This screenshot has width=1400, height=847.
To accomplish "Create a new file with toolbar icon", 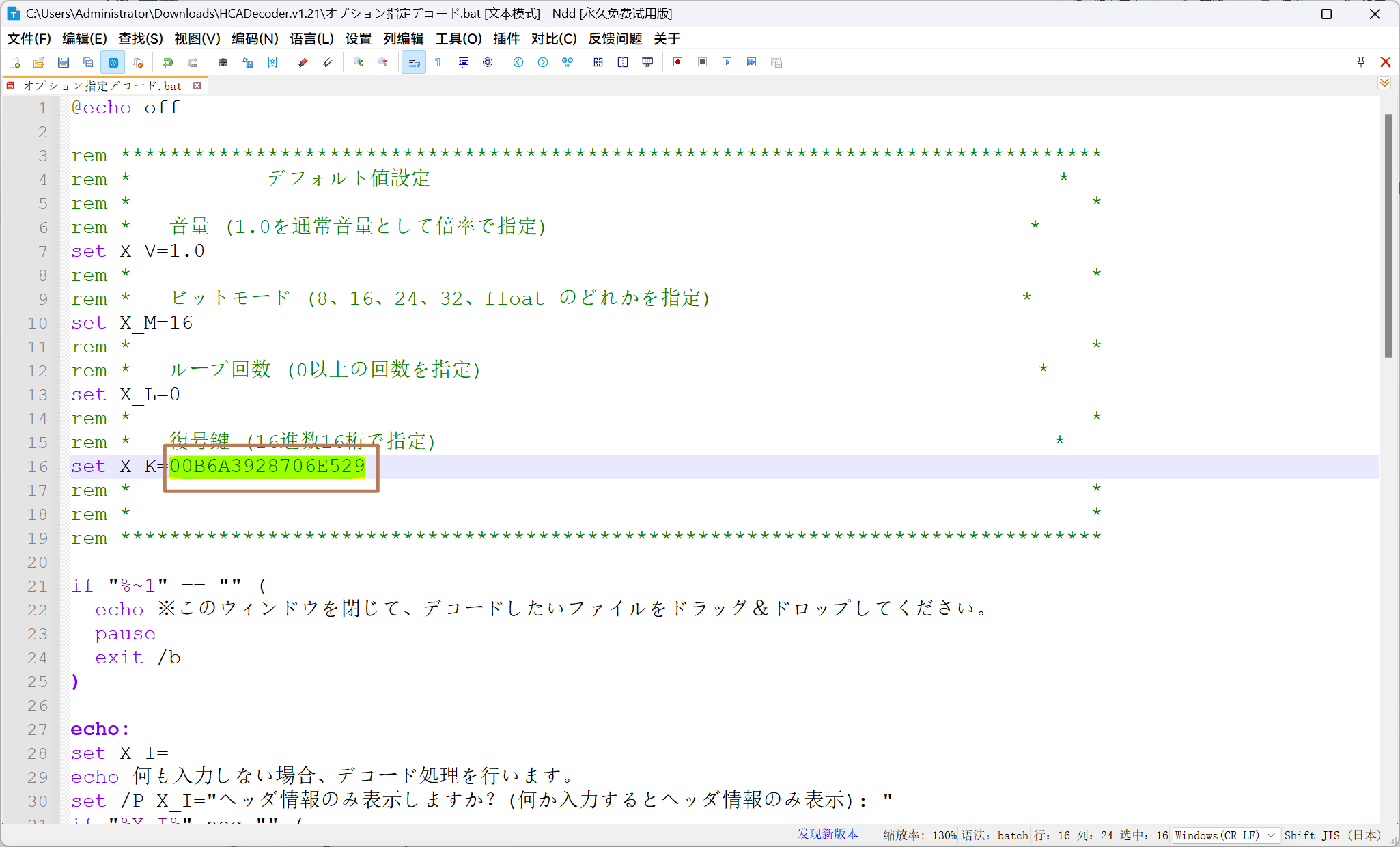I will [x=14, y=62].
